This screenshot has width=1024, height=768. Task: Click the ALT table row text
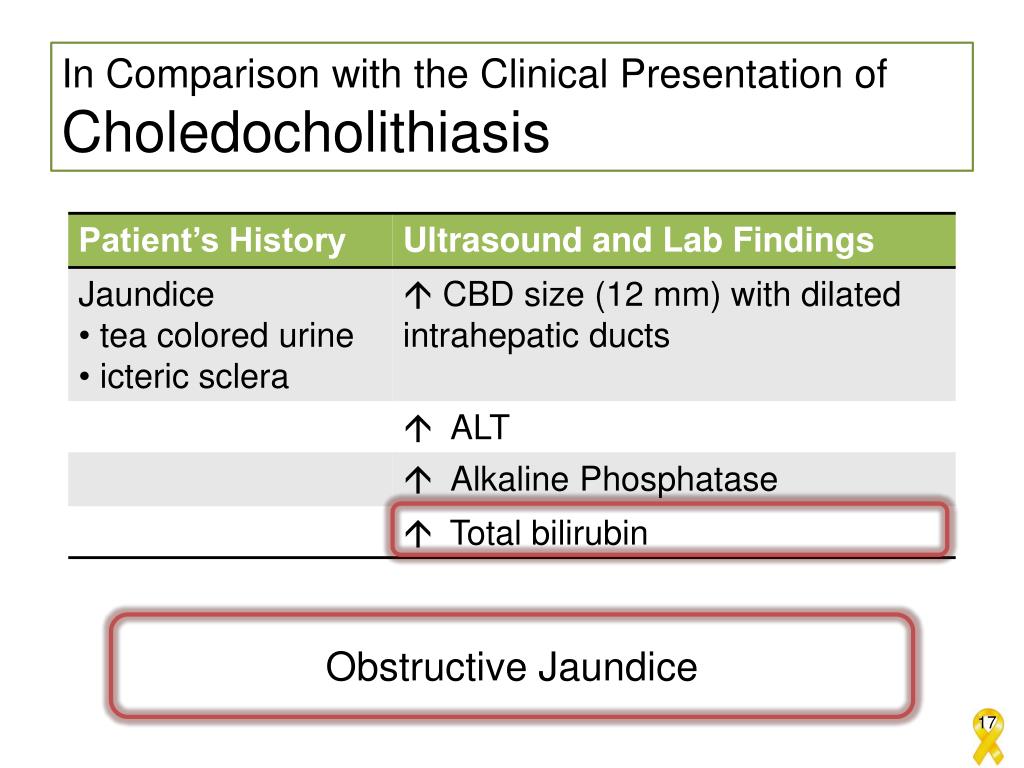click(x=480, y=428)
